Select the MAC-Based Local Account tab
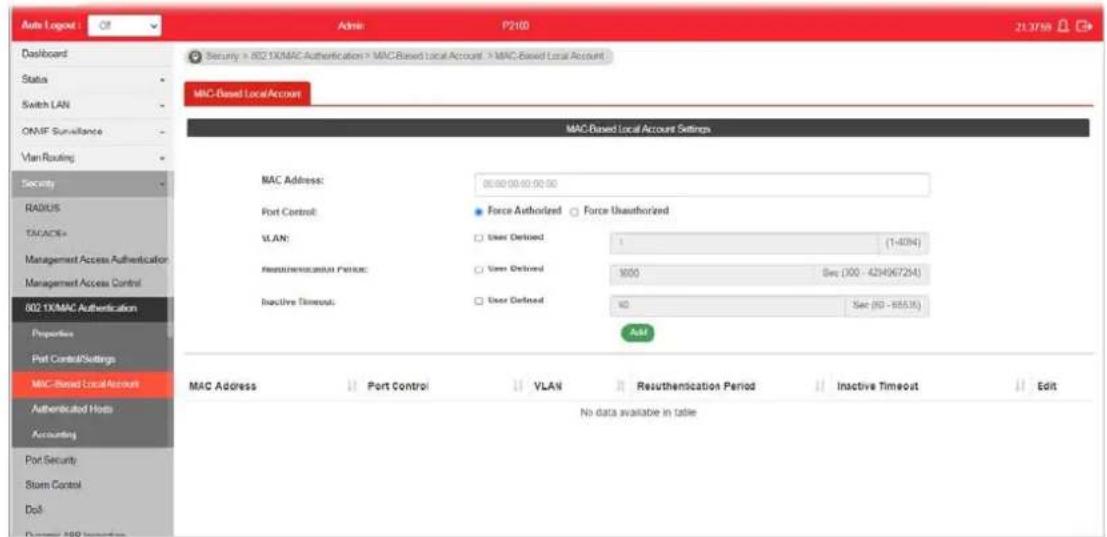The image size is (1107, 537). [x=246, y=96]
